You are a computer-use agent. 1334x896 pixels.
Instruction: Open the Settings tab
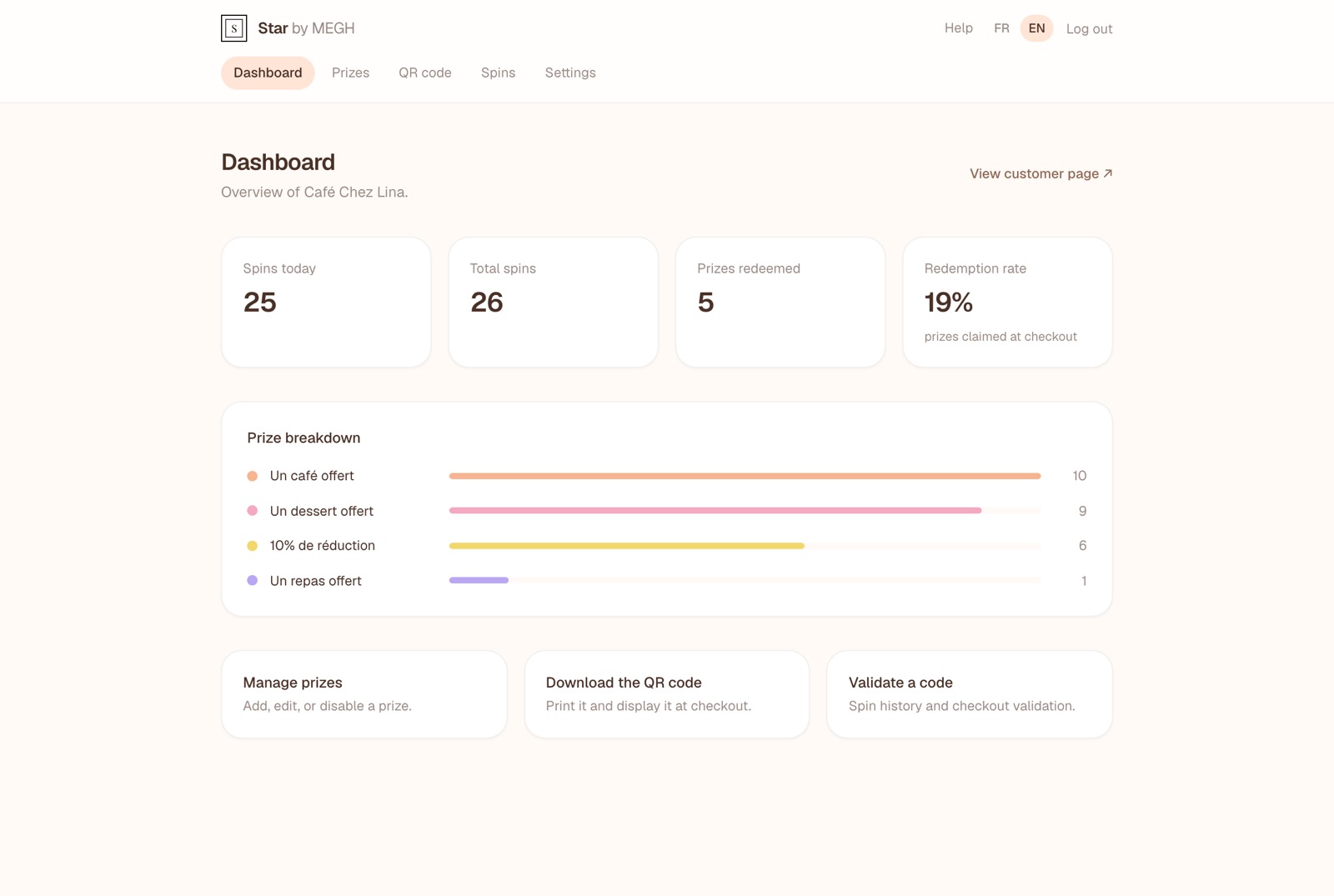pos(570,73)
